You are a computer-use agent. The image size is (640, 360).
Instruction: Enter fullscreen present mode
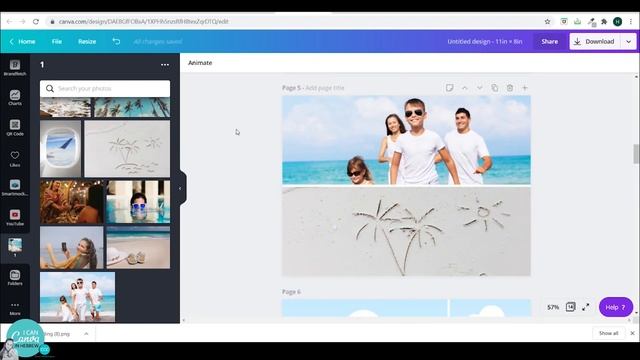point(586,307)
